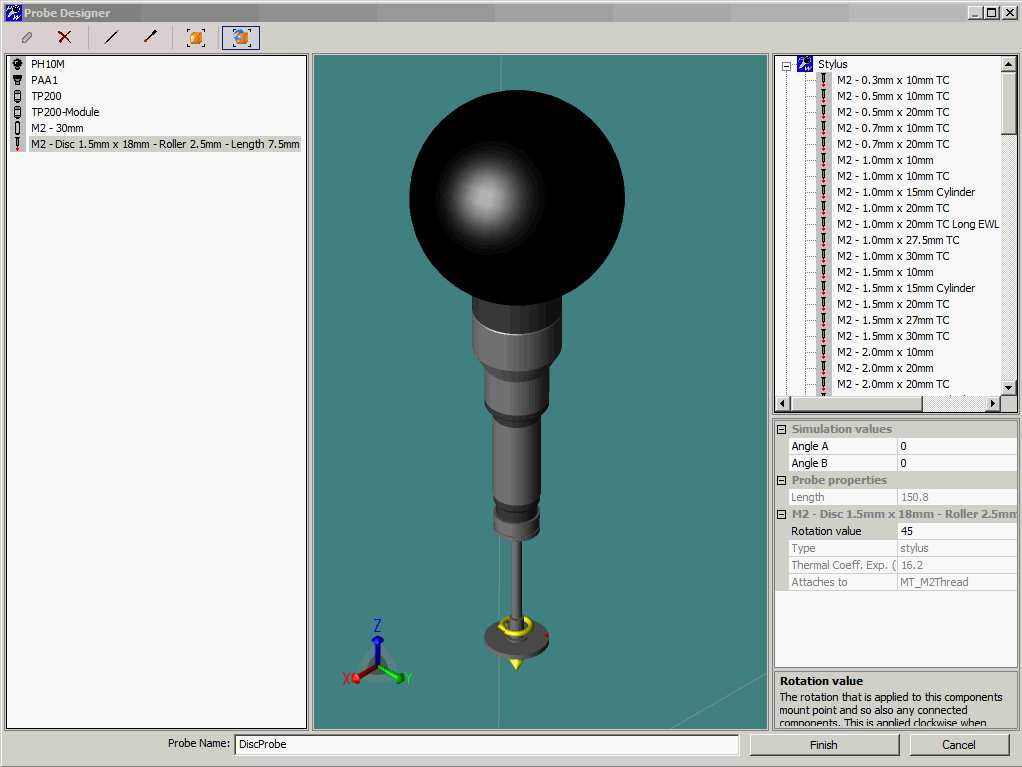Choose M2 - 1.0mm x 15mm Cylinder stylus

tap(906, 192)
